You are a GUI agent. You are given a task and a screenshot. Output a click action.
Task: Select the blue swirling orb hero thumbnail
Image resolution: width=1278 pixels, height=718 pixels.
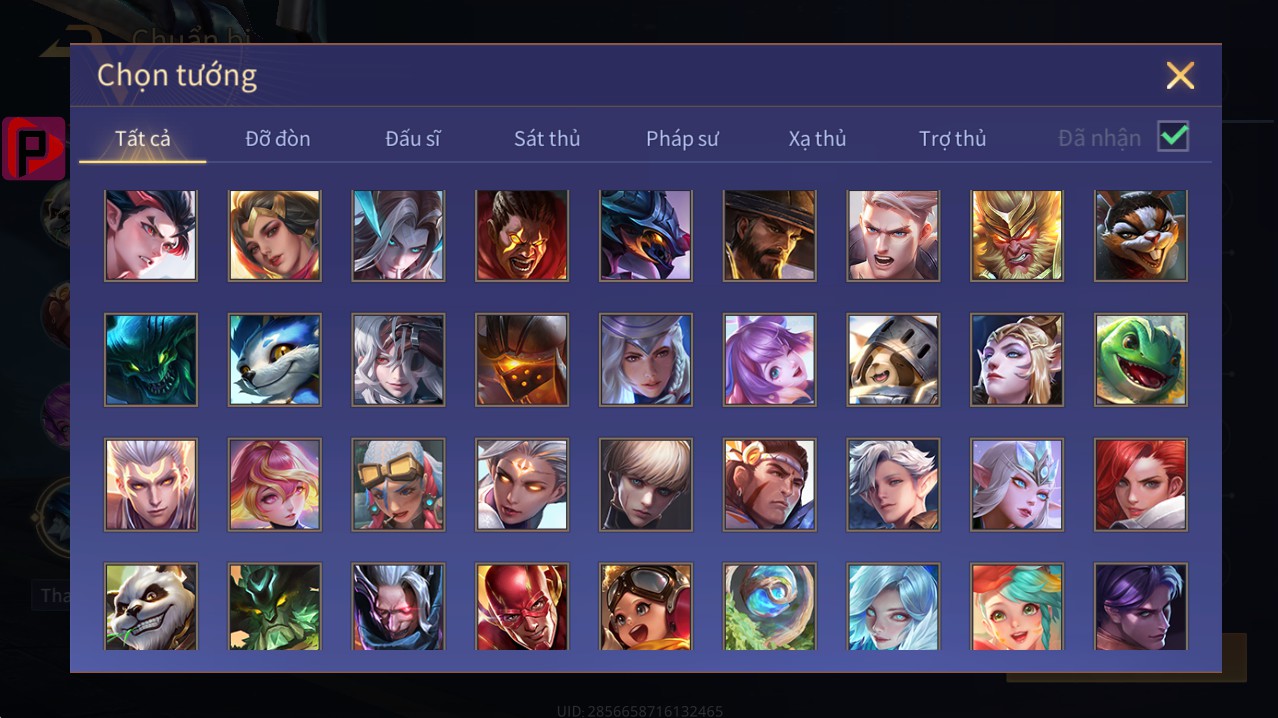(x=769, y=606)
